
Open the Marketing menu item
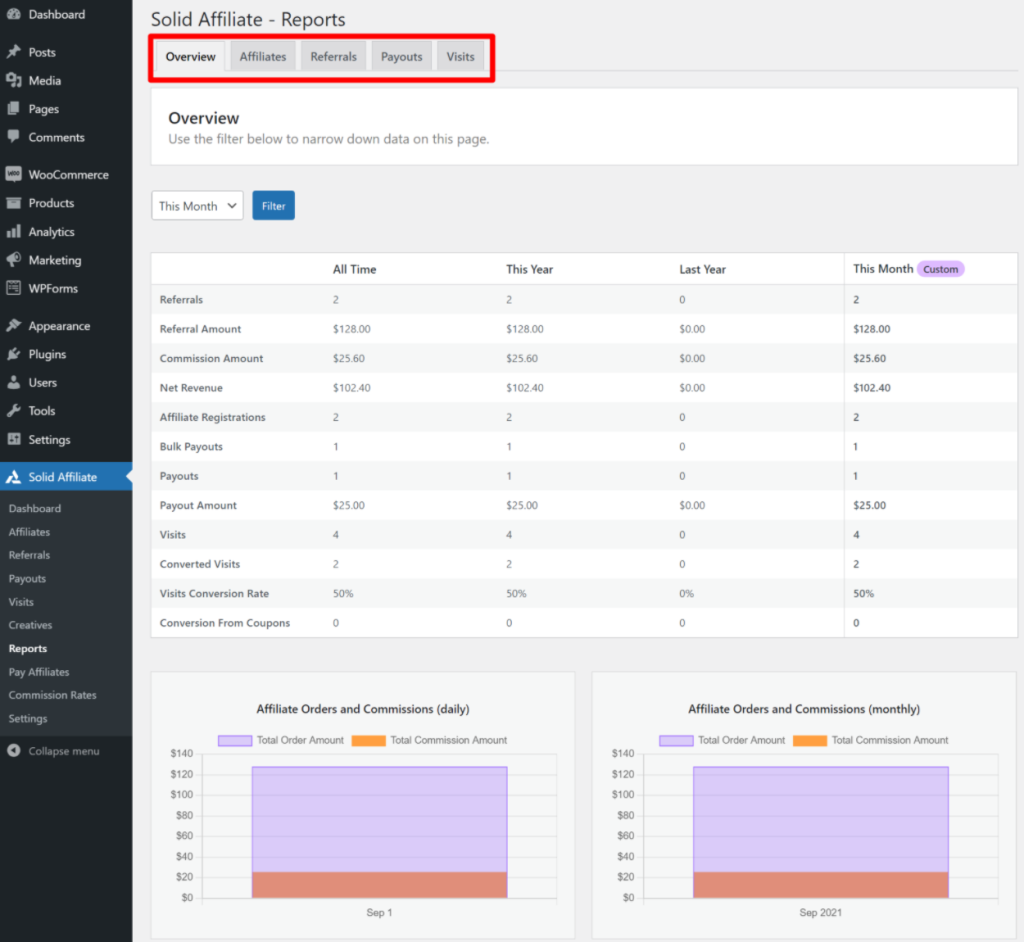coord(66,260)
